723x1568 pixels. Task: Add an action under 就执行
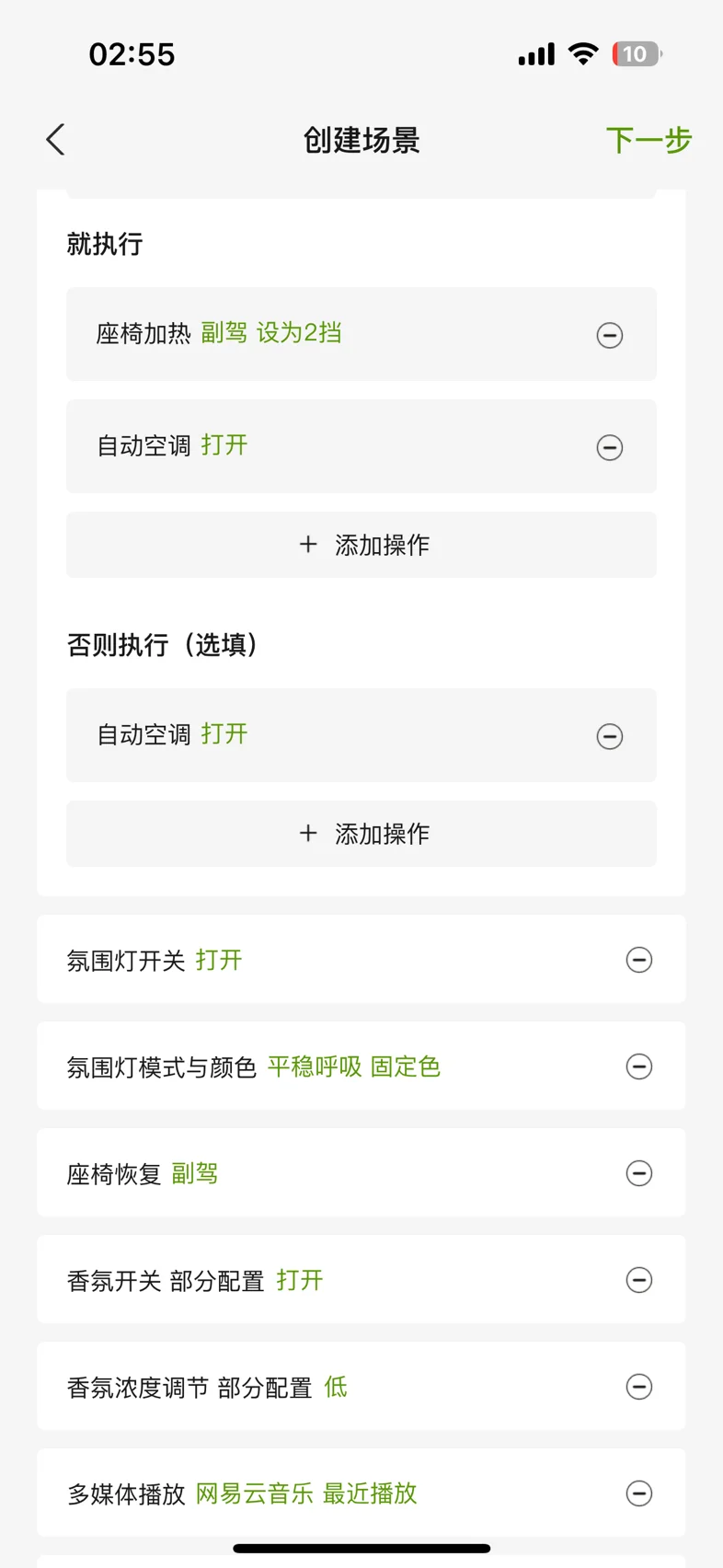361,545
